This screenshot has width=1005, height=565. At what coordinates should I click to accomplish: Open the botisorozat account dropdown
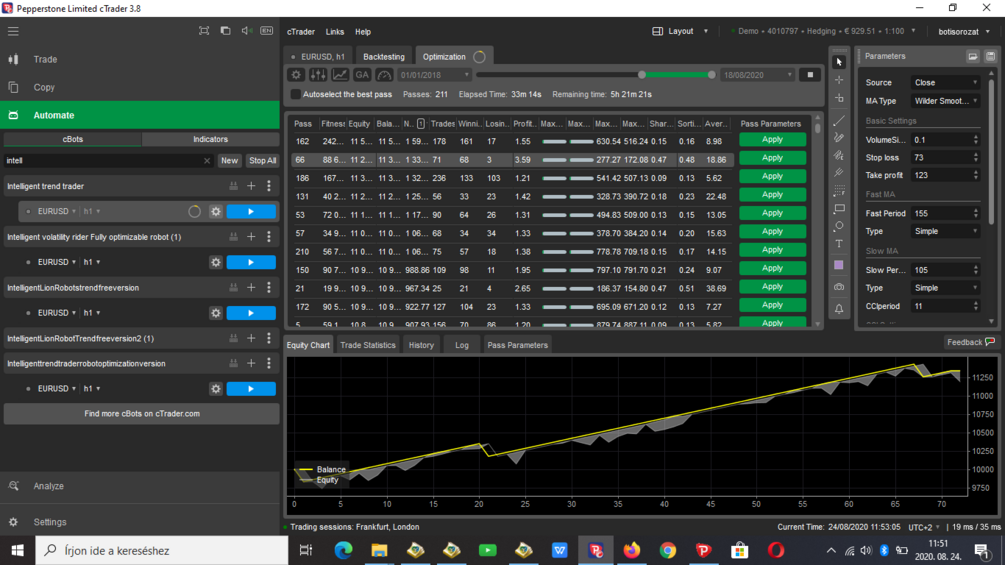pos(965,31)
